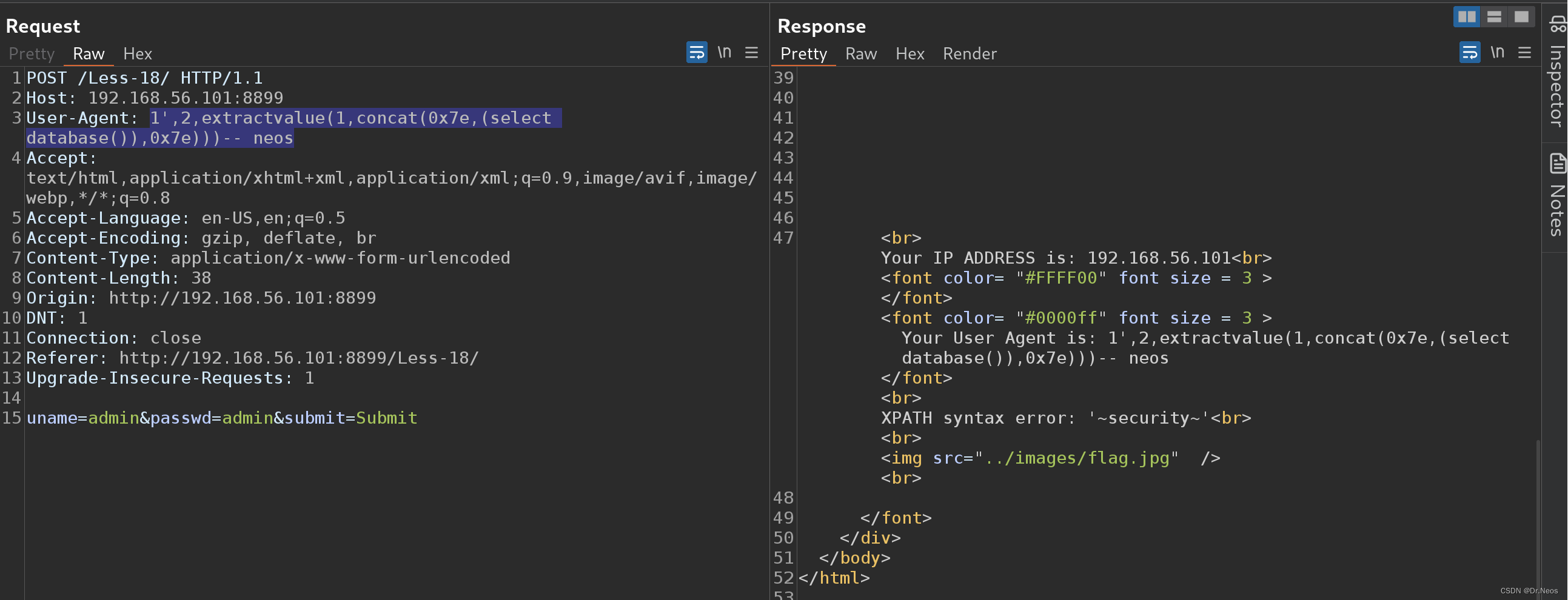Viewport: 1568px width, 600px height.
Task: Show non-printable characters in Request panel
Action: pos(724,52)
